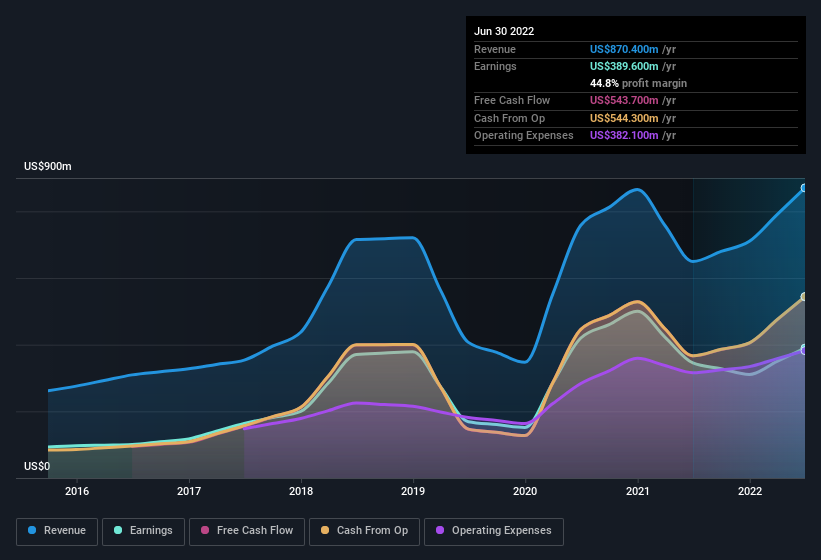
Task: Click the Earnings label in tooltip
Action: tap(495, 66)
